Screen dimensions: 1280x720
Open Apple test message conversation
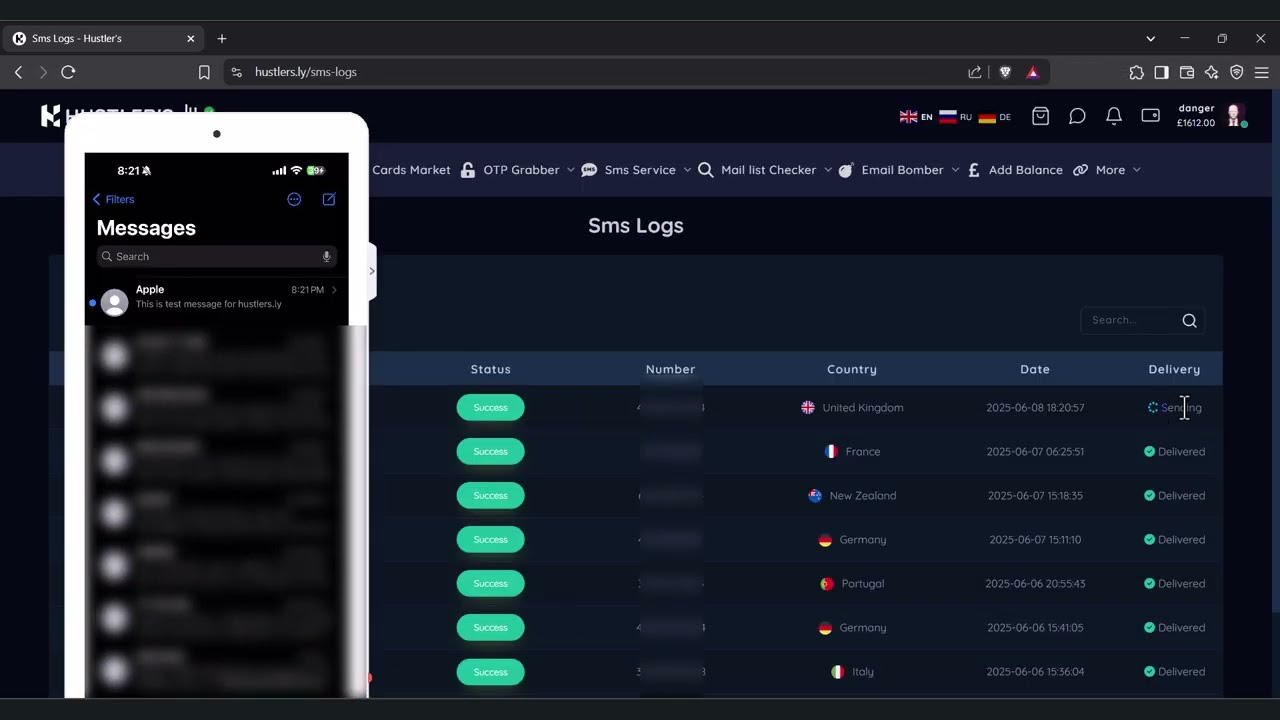point(216,297)
